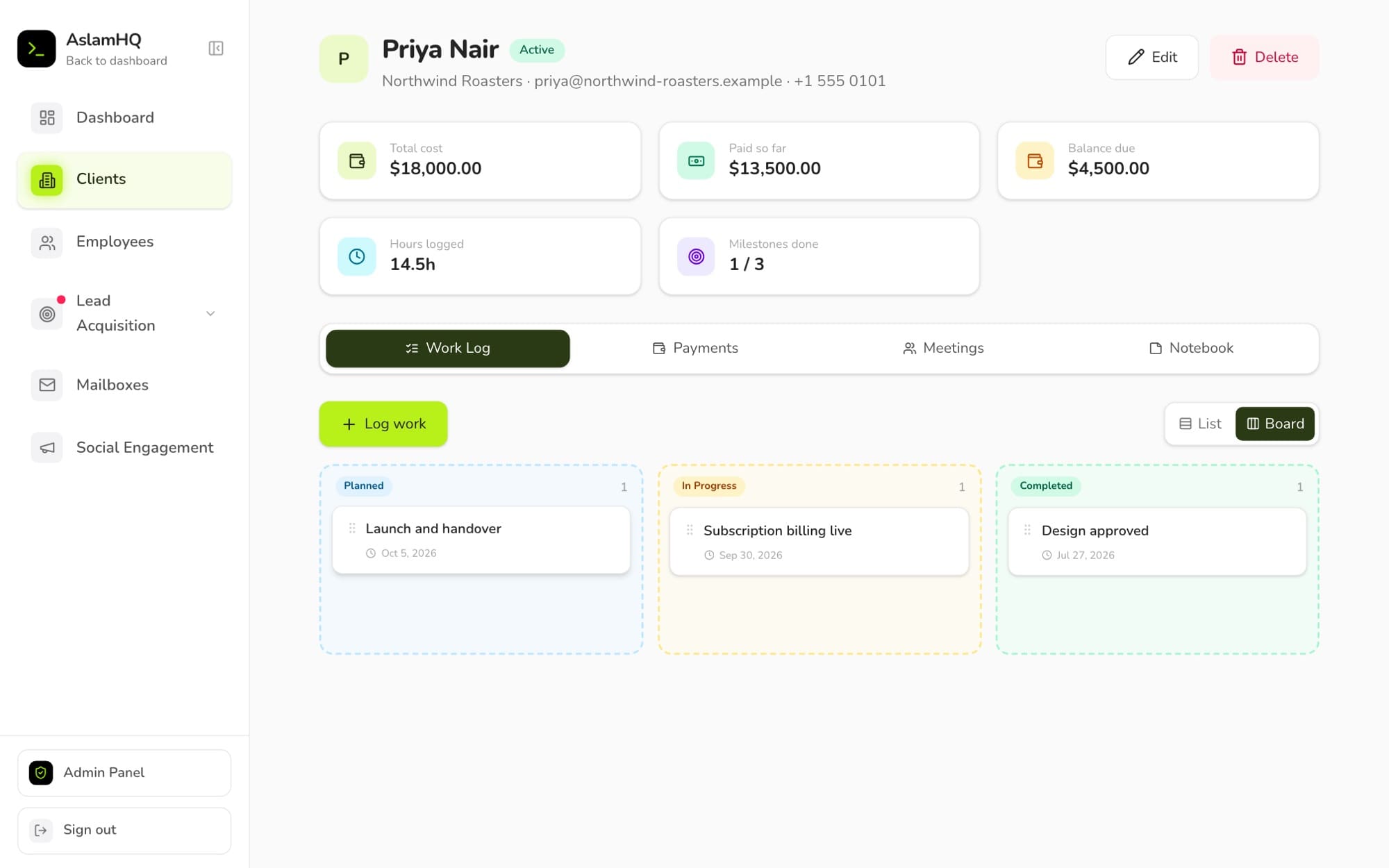Click the Delete client button

(1264, 57)
